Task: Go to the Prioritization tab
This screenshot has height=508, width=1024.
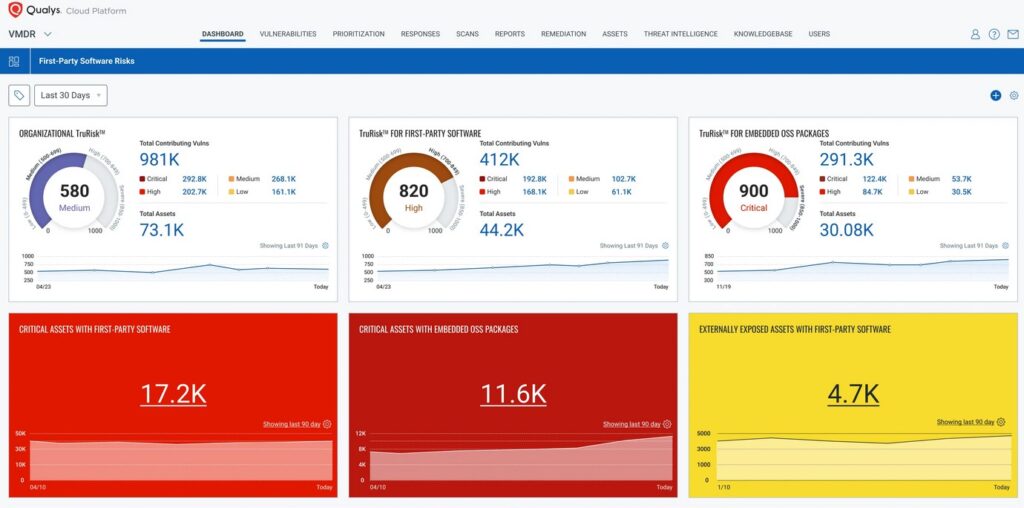Action: point(359,34)
